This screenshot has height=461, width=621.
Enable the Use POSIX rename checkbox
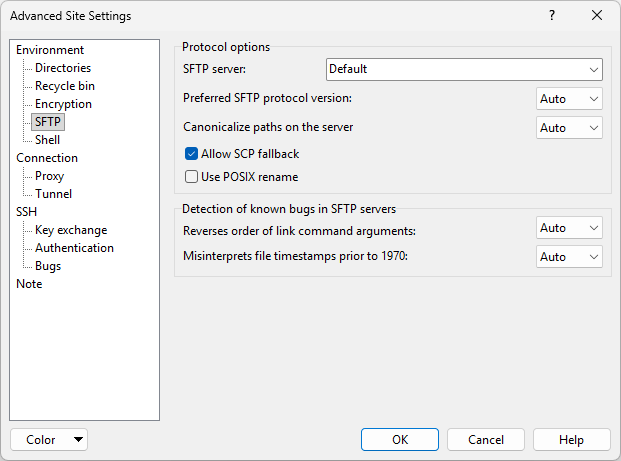[192, 177]
